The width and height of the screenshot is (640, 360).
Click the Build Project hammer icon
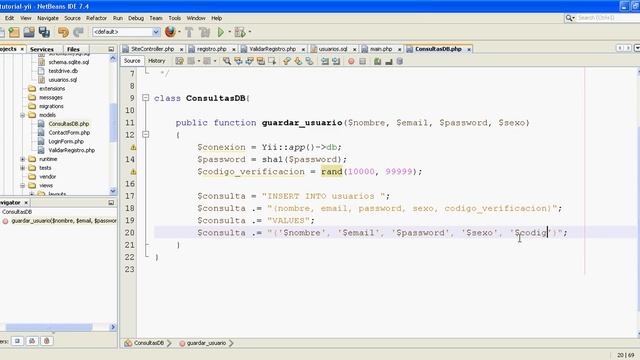pos(189,32)
